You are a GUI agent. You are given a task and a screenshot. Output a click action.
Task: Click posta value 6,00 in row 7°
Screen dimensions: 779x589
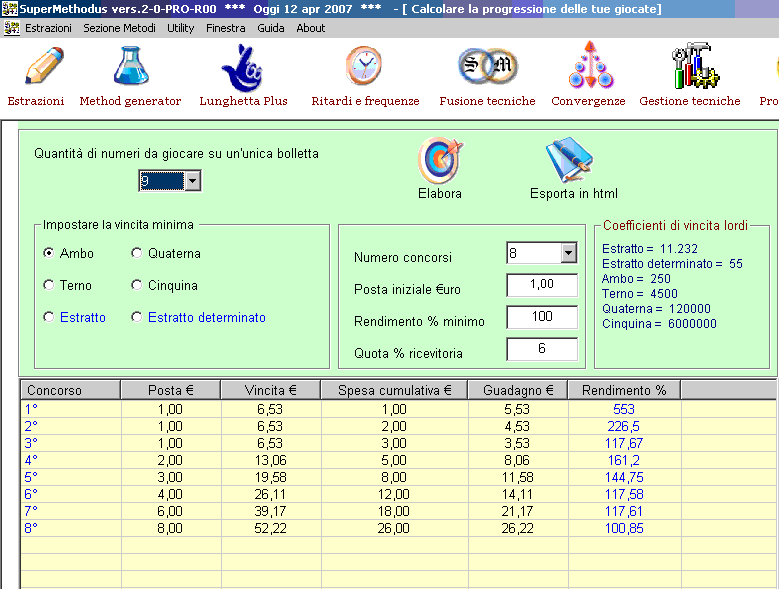click(x=170, y=512)
